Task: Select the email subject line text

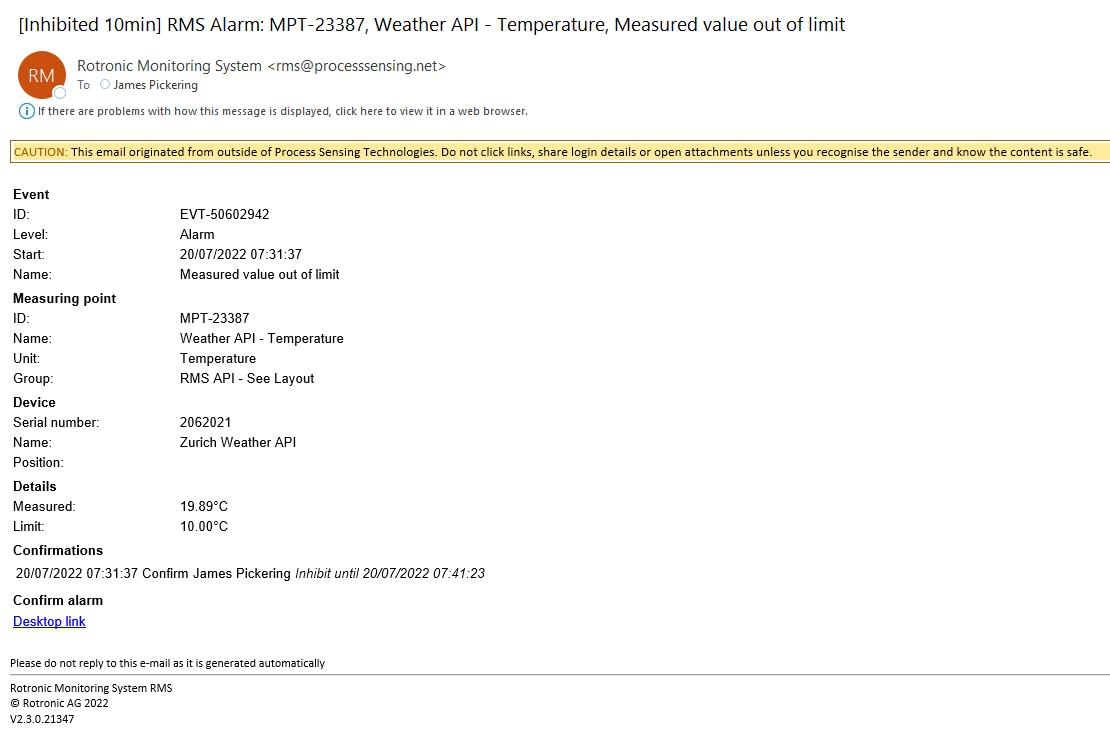Action: [x=432, y=24]
